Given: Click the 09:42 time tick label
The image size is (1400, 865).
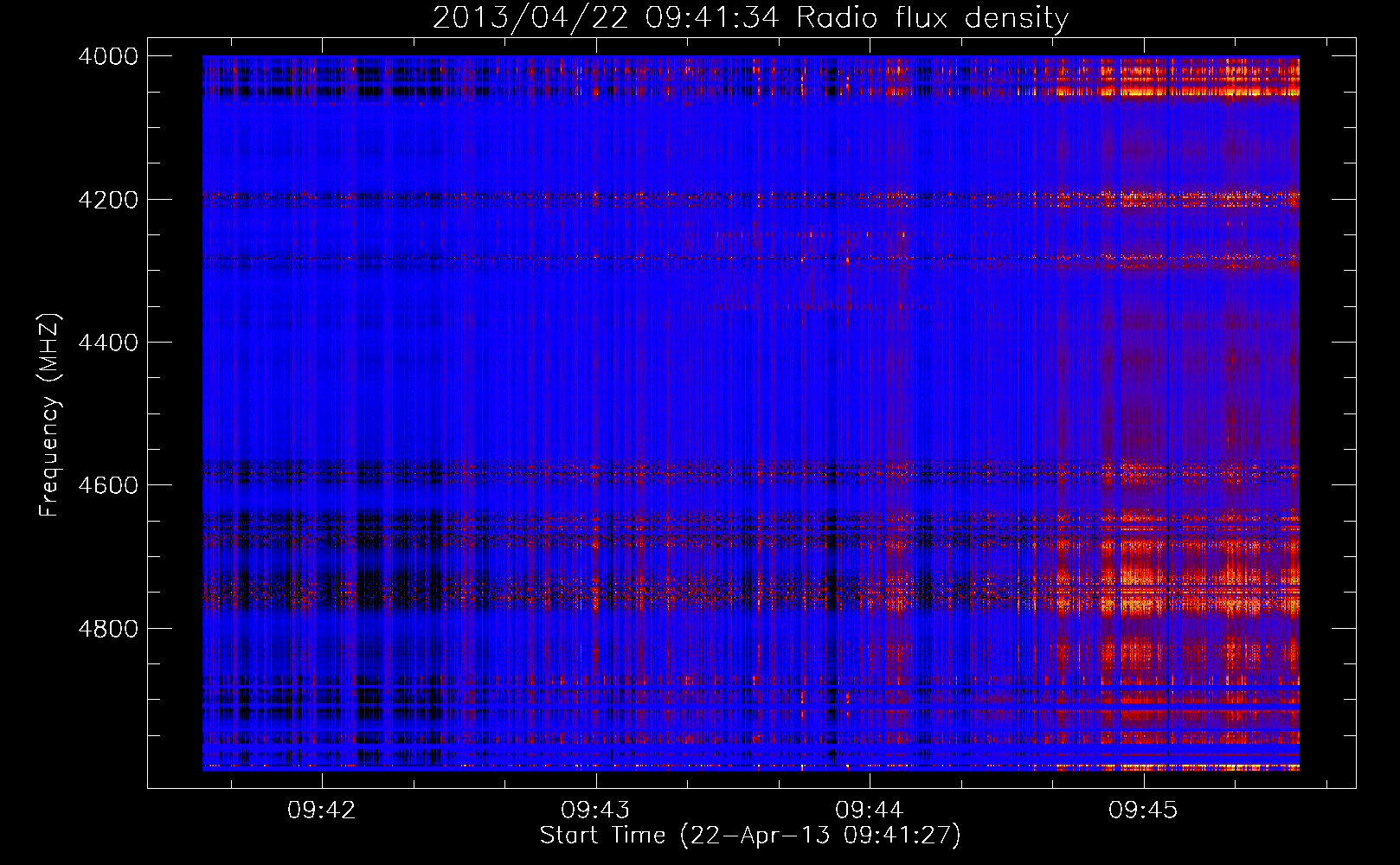Looking at the screenshot, I should [322, 811].
